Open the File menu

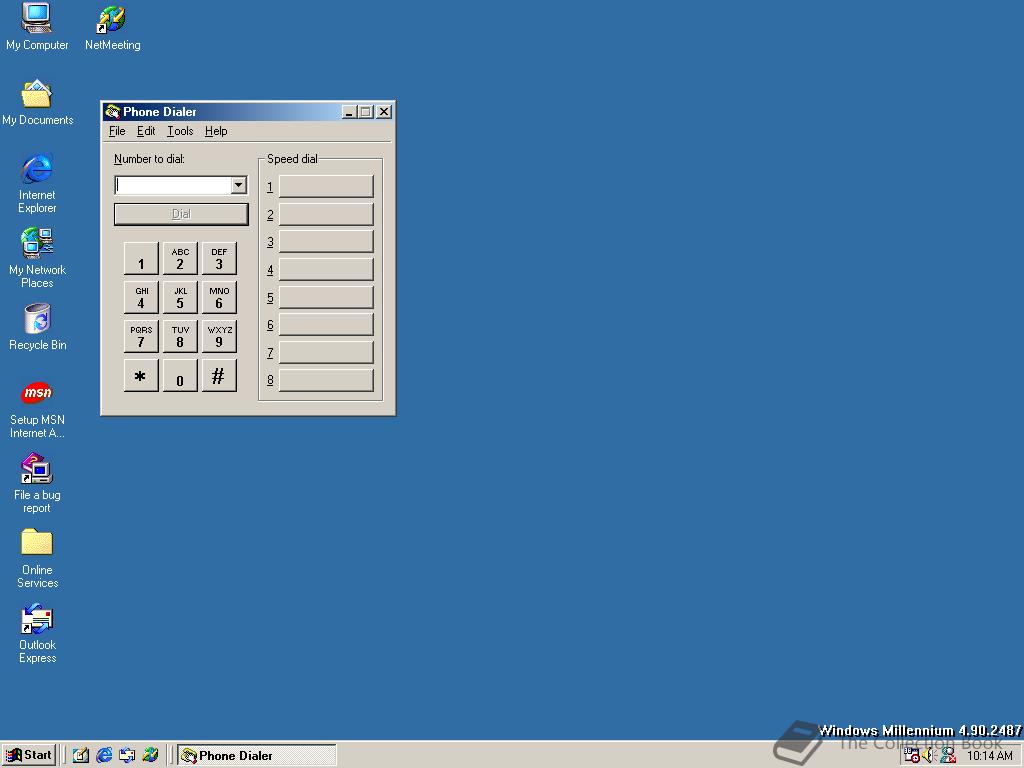(117, 131)
